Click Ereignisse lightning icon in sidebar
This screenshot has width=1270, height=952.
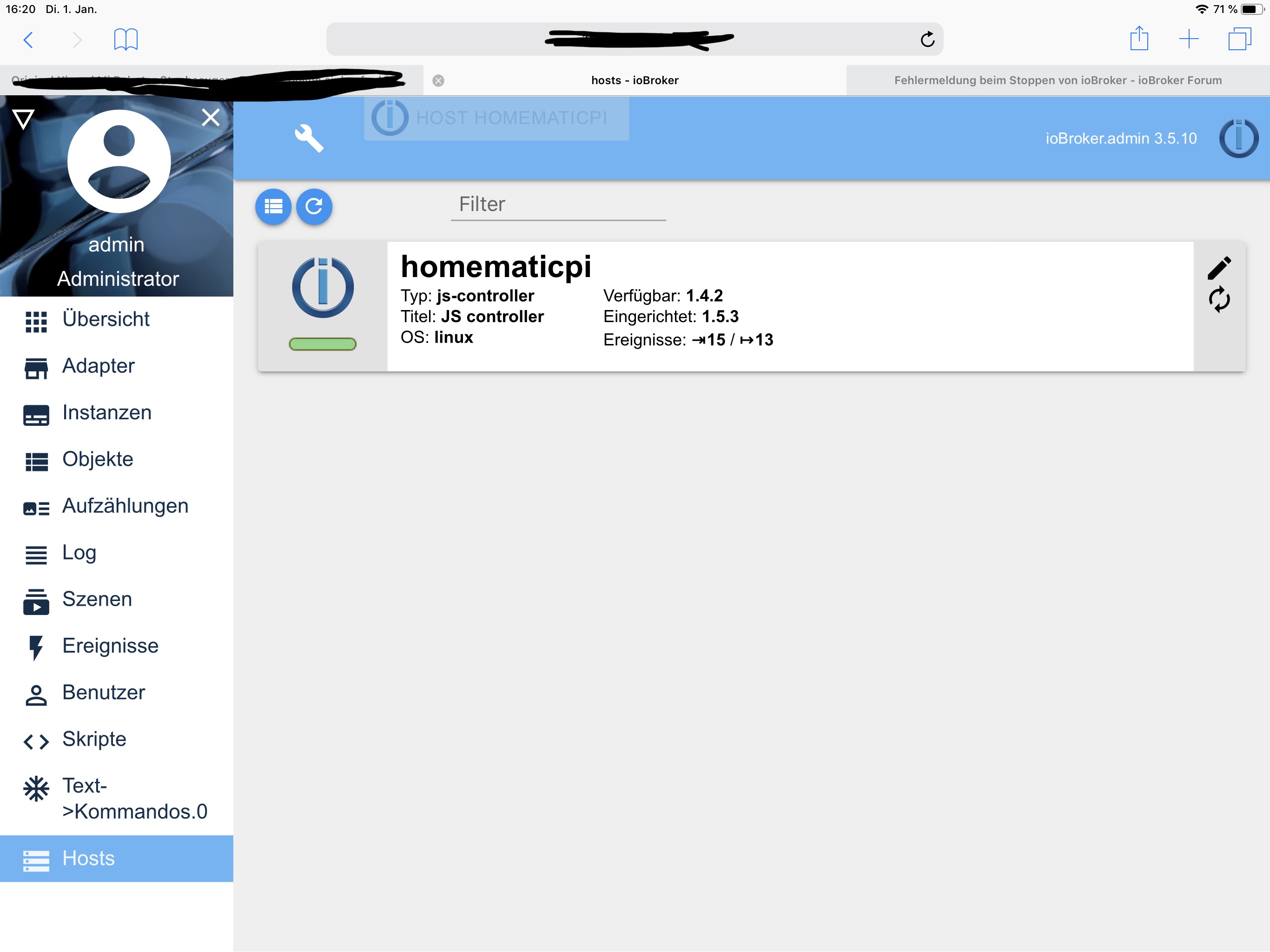36,648
